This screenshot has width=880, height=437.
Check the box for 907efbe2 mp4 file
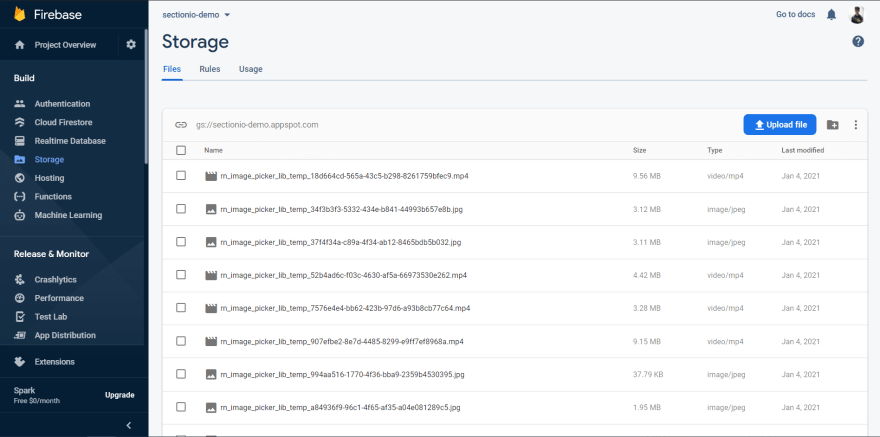181,341
